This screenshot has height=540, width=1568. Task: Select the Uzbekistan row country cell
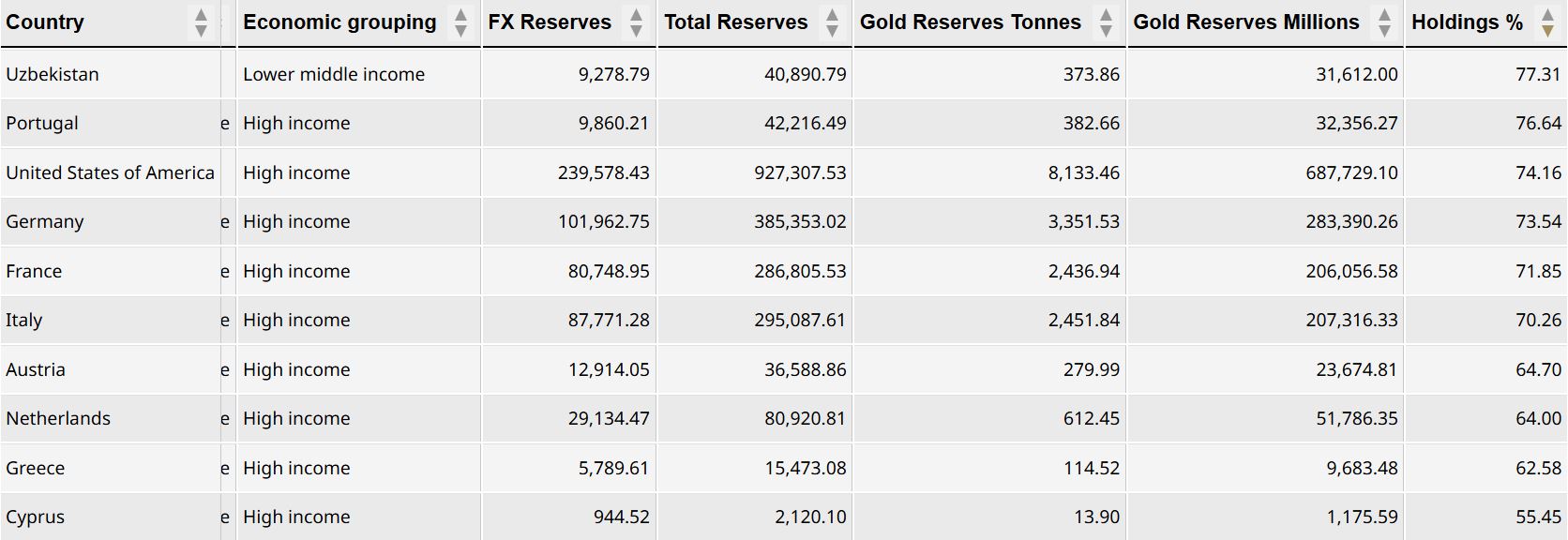tap(53, 74)
